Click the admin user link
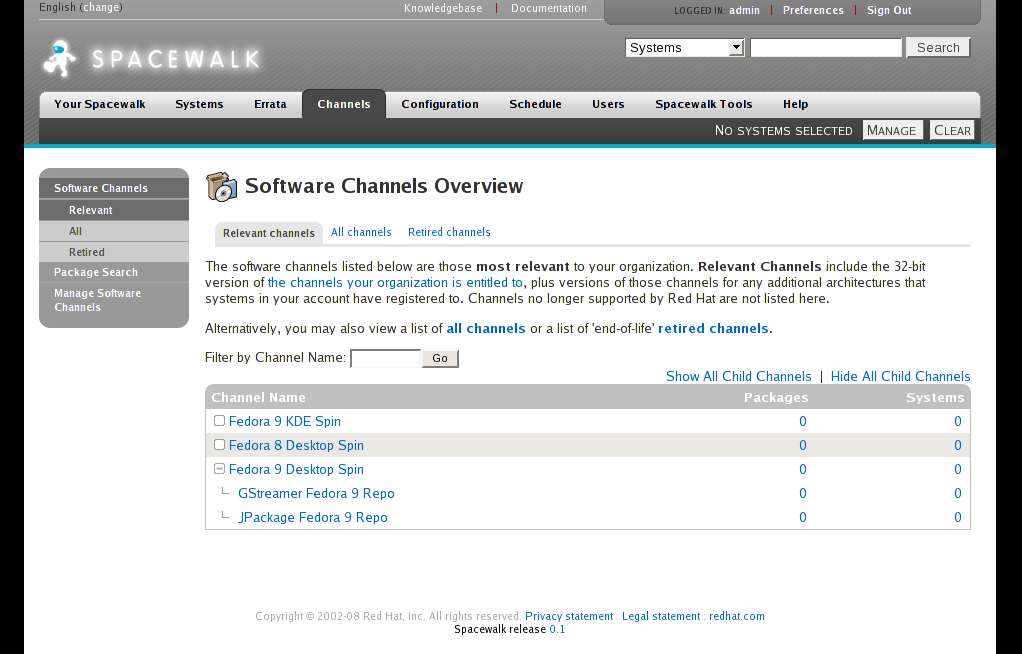Screen dimensions: 1022x654 744,10
